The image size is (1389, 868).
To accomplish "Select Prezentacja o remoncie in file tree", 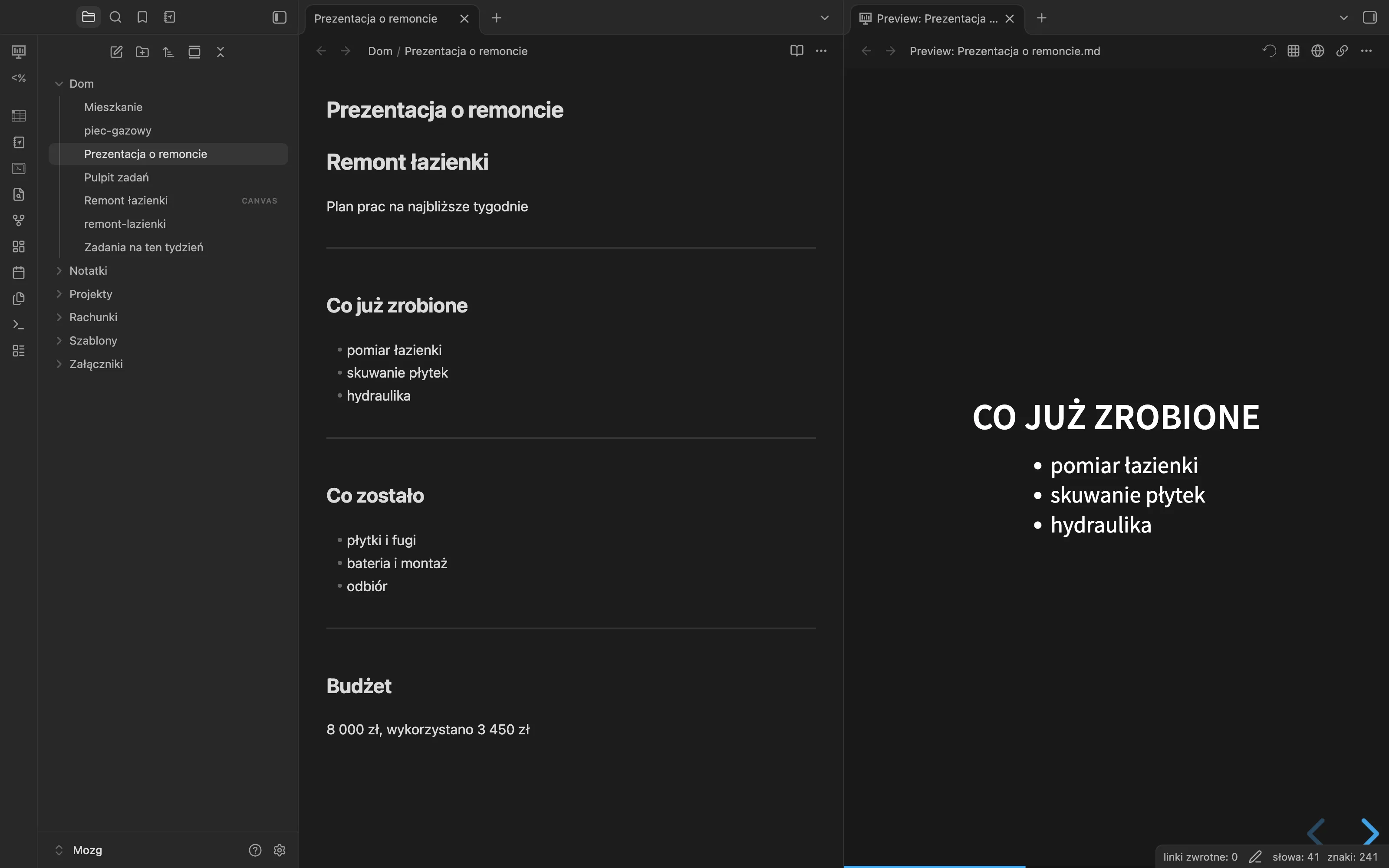I will pyautogui.click(x=168, y=154).
